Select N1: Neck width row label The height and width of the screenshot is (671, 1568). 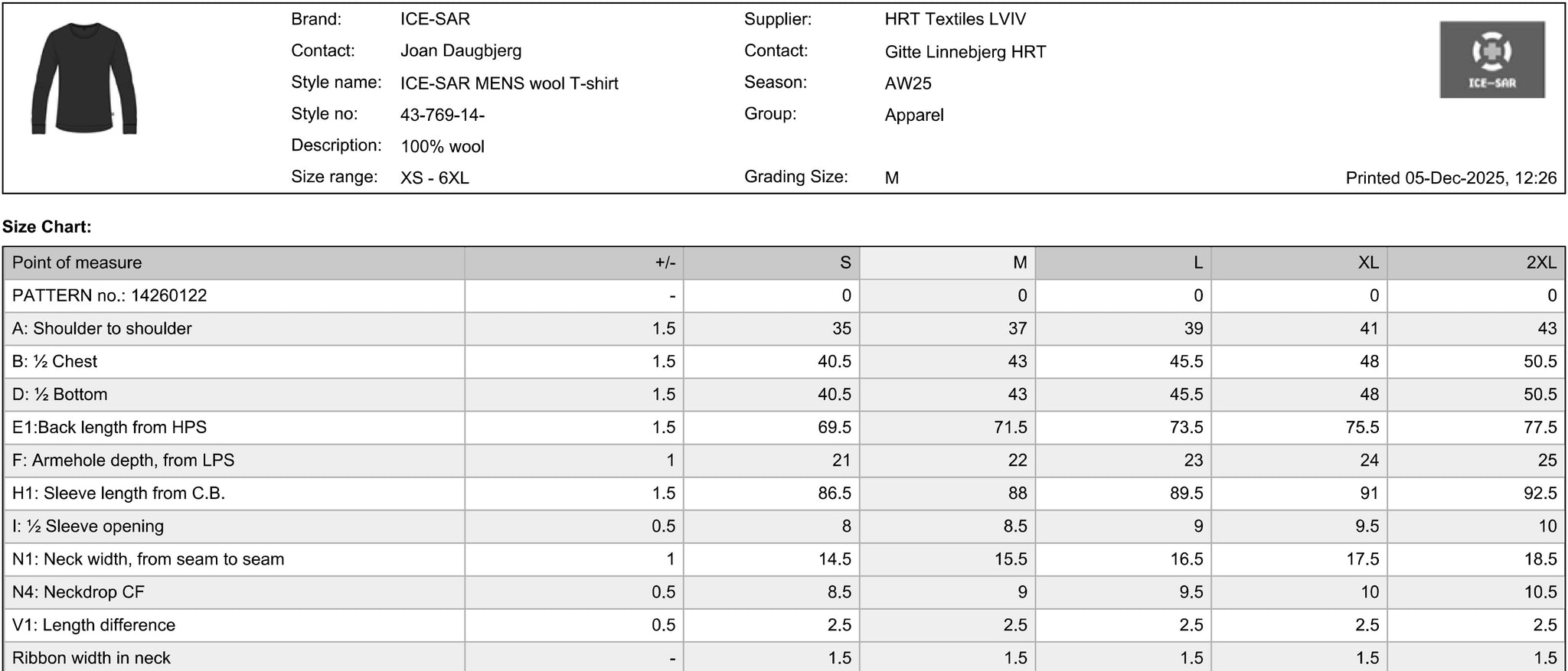point(148,559)
